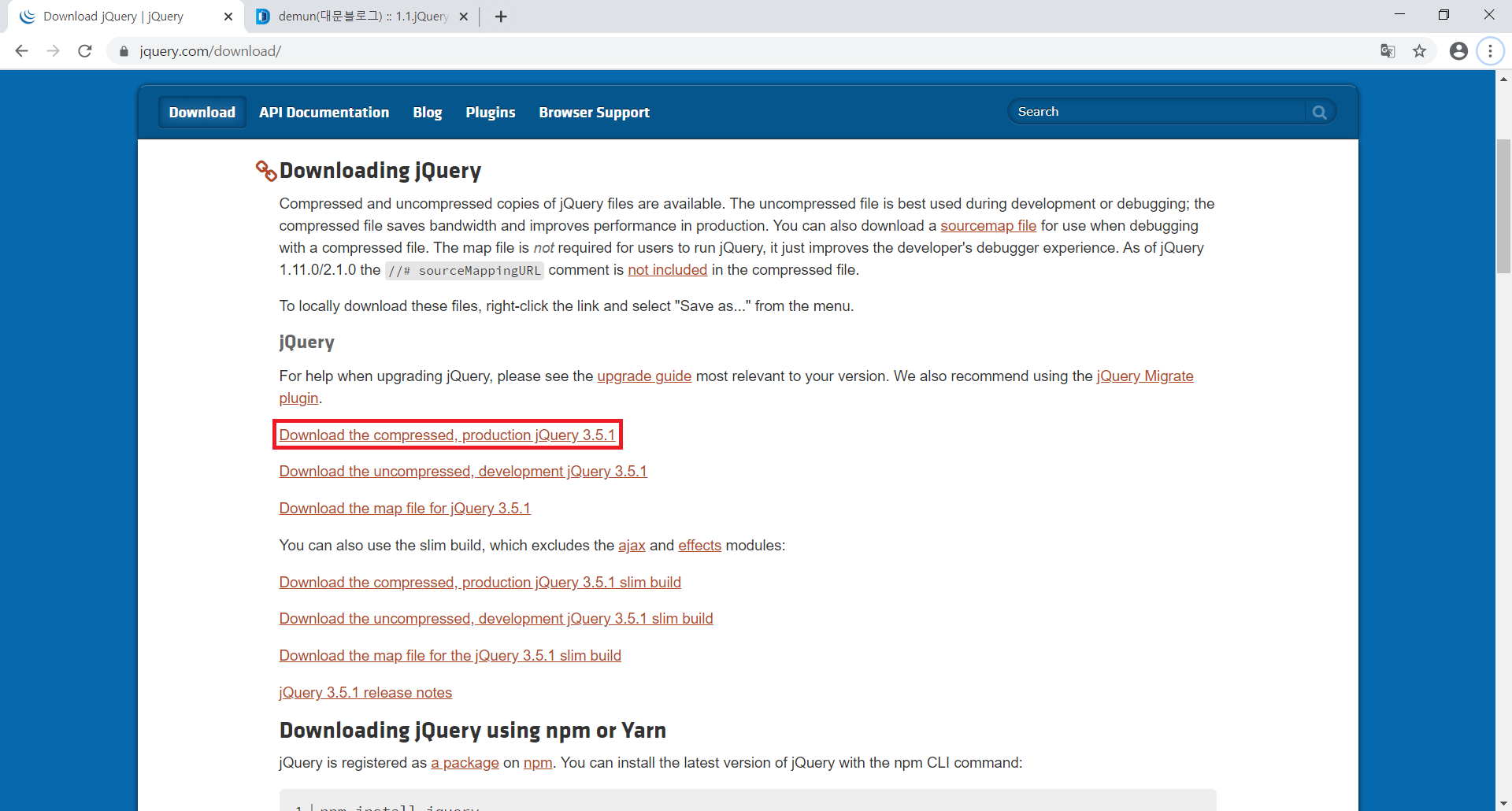The width and height of the screenshot is (1512, 811).
Task: Open the ajax module link
Action: point(632,546)
